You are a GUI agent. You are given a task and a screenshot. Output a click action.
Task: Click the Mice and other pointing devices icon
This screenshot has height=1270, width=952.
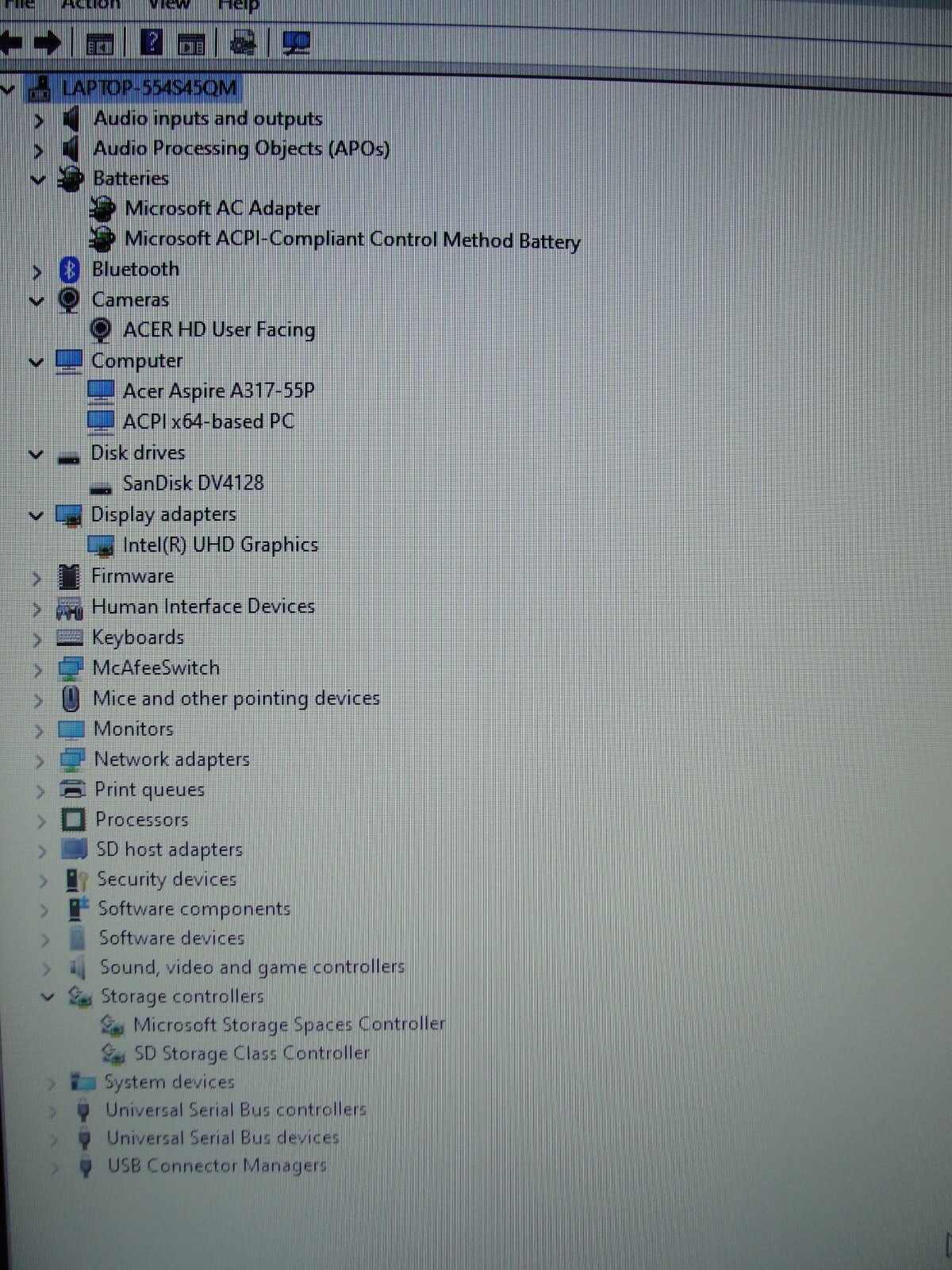coord(71,698)
